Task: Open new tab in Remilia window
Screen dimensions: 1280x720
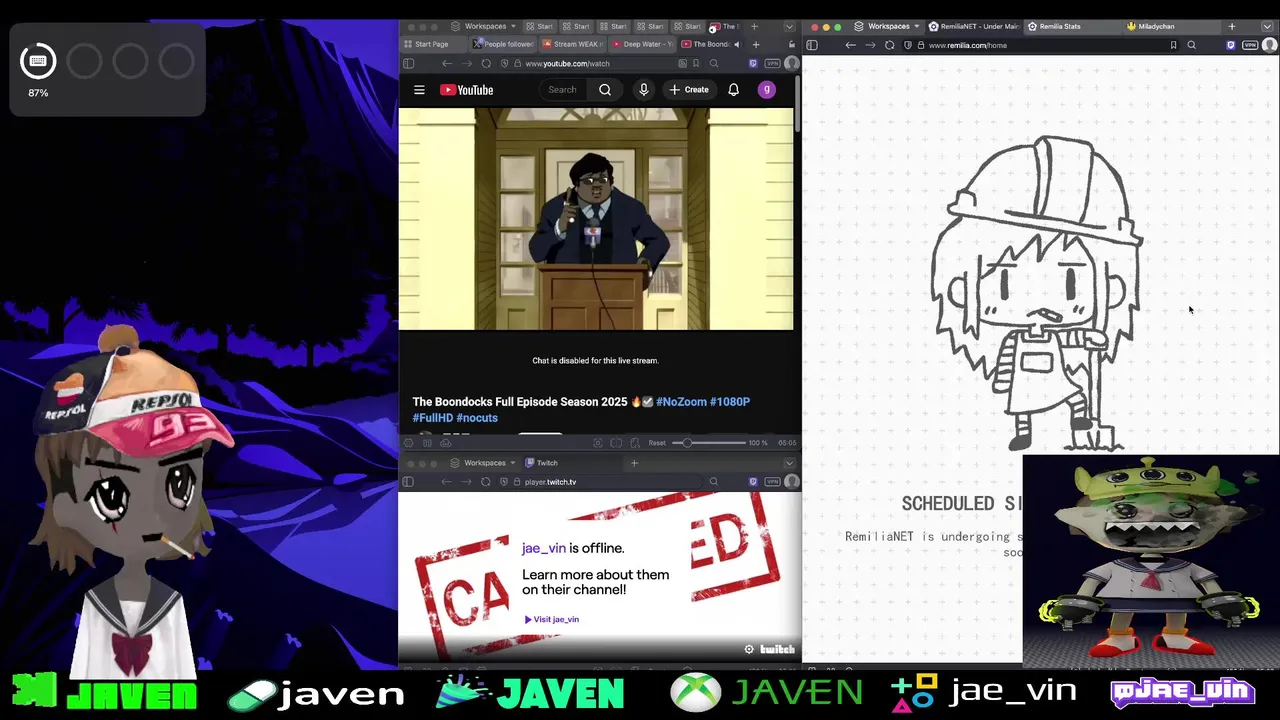Action: point(1232,27)
